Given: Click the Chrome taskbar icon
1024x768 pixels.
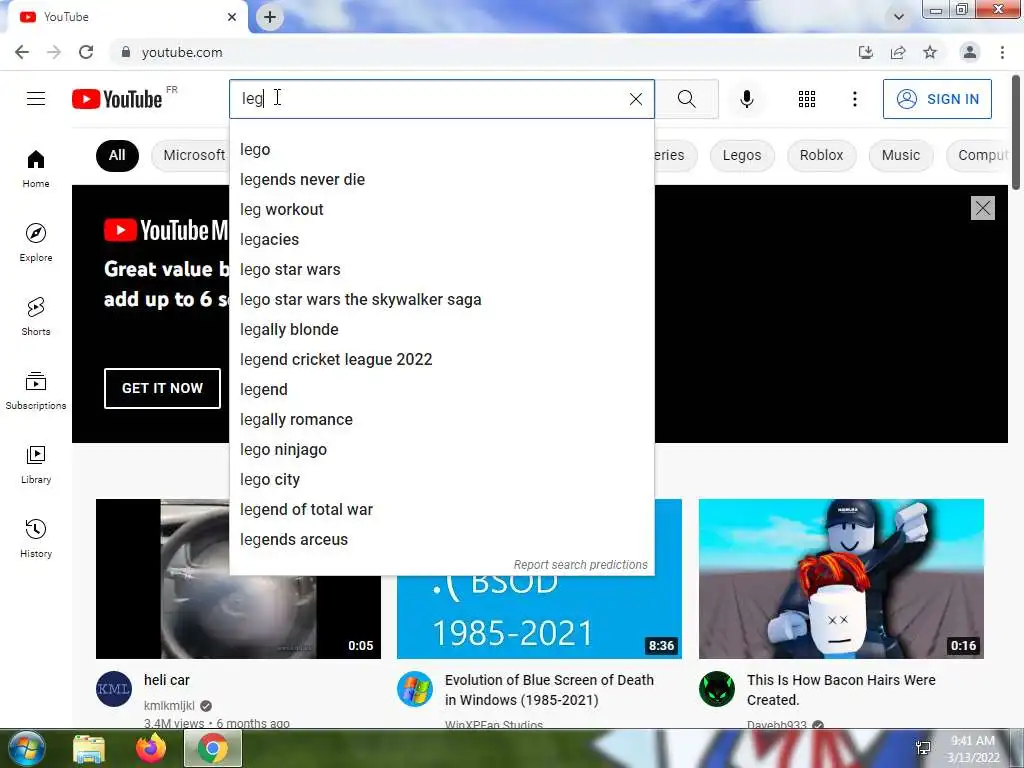Looking at the screenshot, I should (212, 748).
